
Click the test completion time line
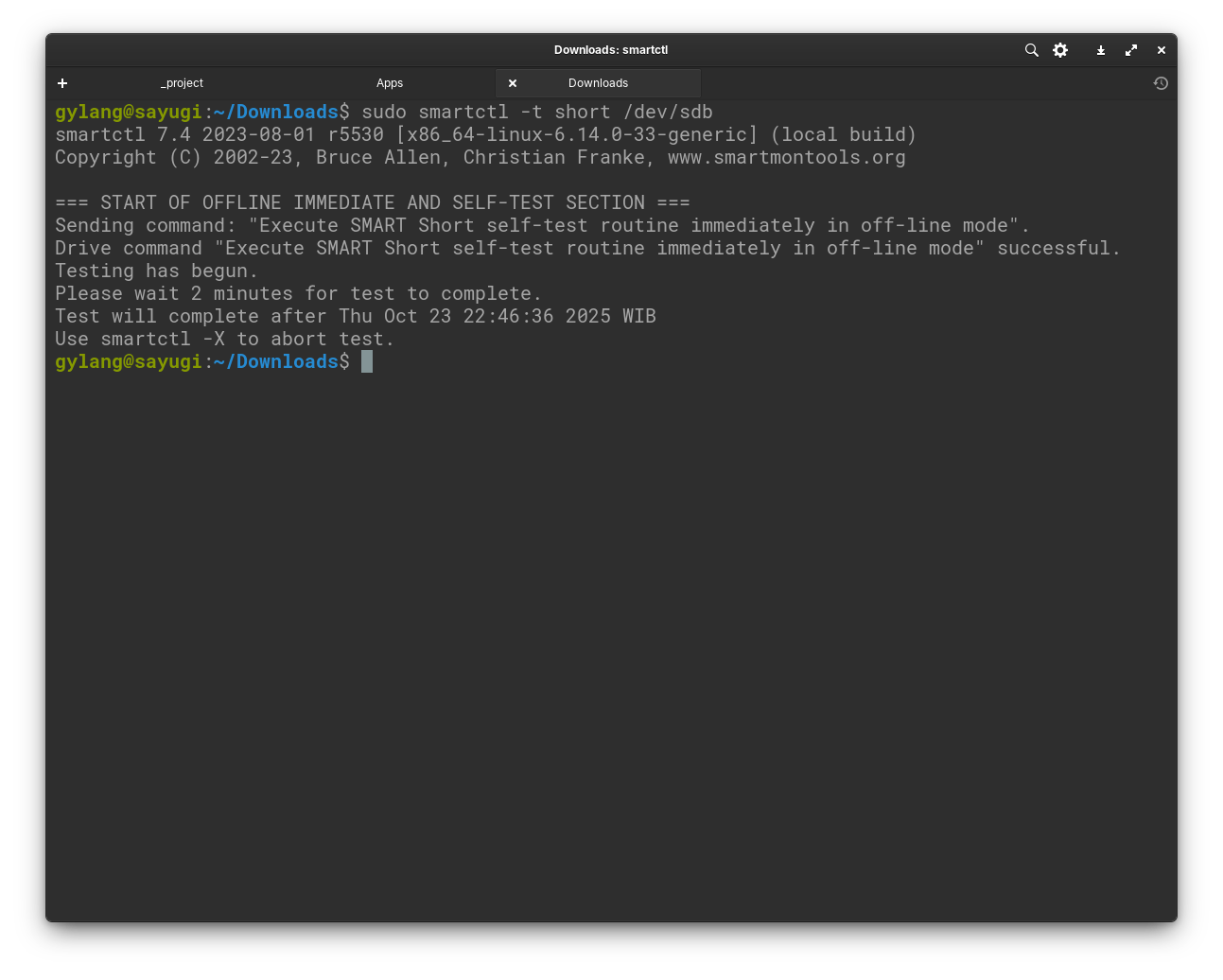[x=355, y=316]
